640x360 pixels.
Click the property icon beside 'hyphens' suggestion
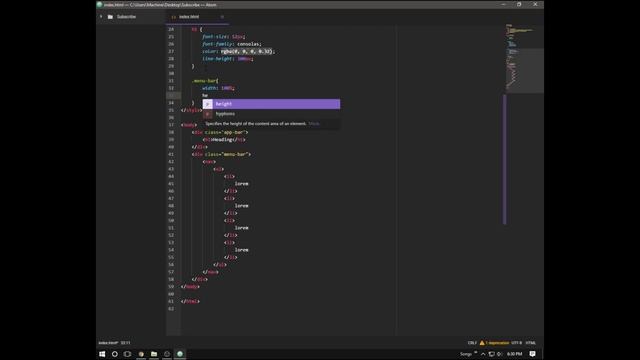tap(208, 114)
